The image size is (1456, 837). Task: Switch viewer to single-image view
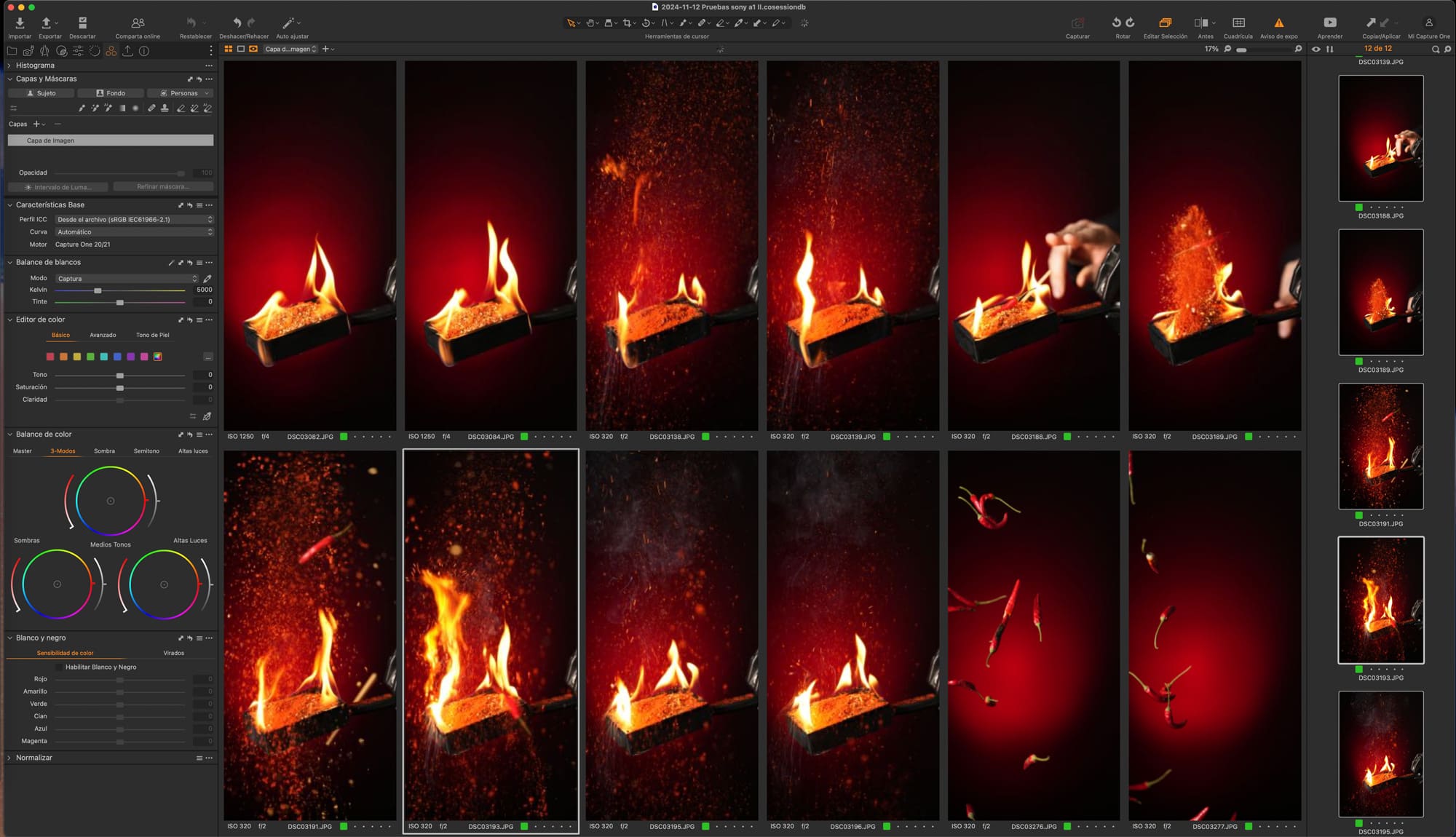coord(241,49)
